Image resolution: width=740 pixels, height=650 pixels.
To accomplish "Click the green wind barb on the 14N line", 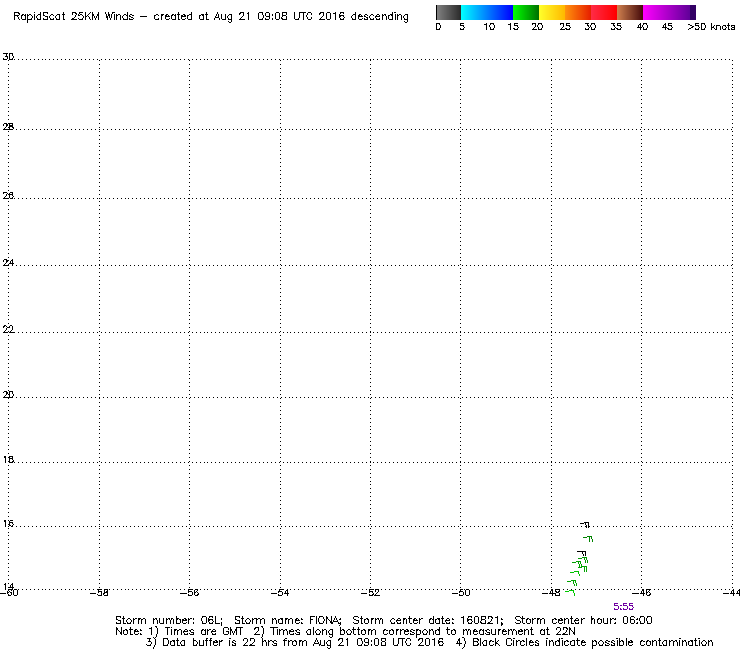I will [x=570, y=592].
